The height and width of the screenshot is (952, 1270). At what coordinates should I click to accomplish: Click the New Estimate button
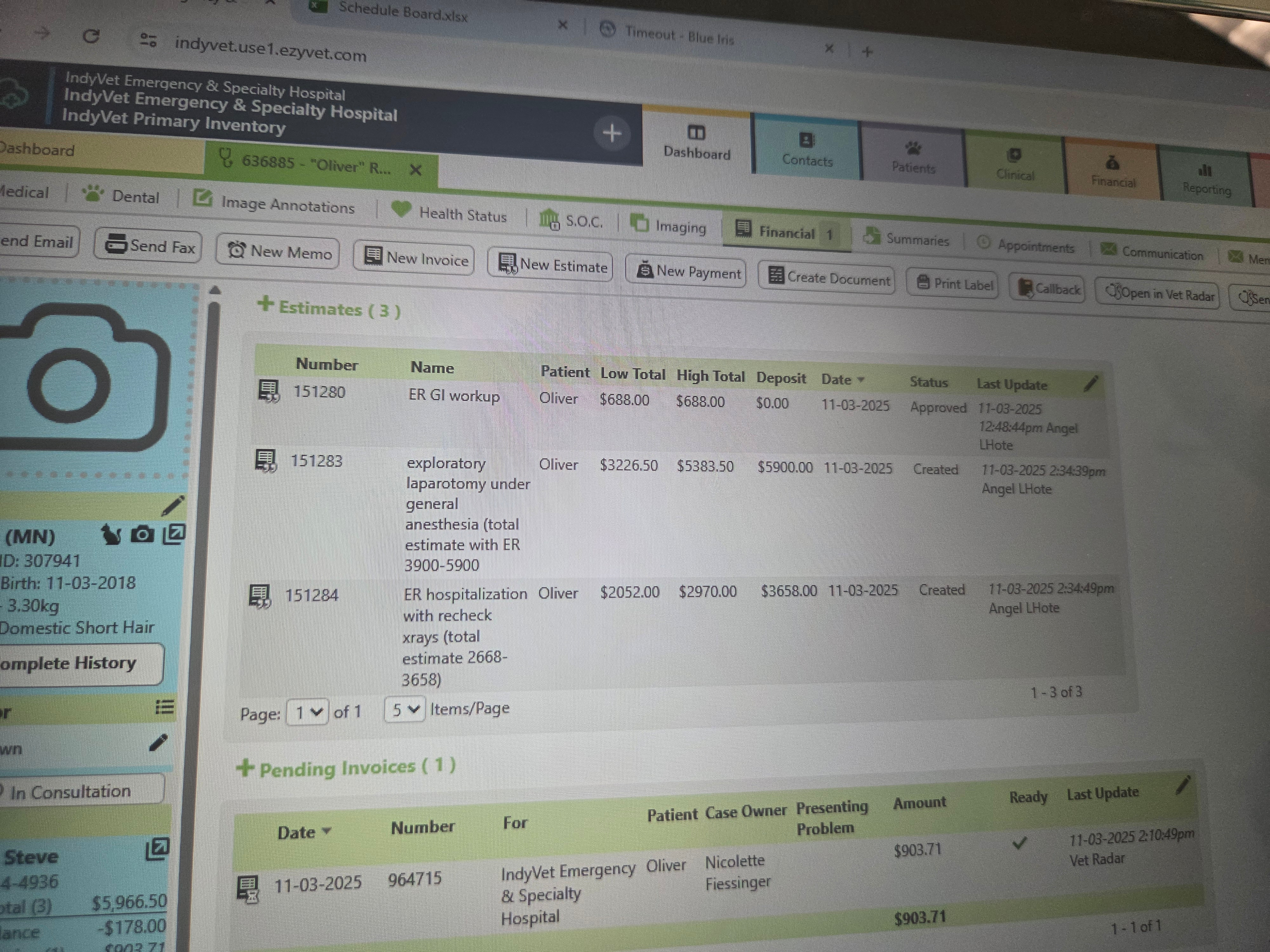(551, 266)
